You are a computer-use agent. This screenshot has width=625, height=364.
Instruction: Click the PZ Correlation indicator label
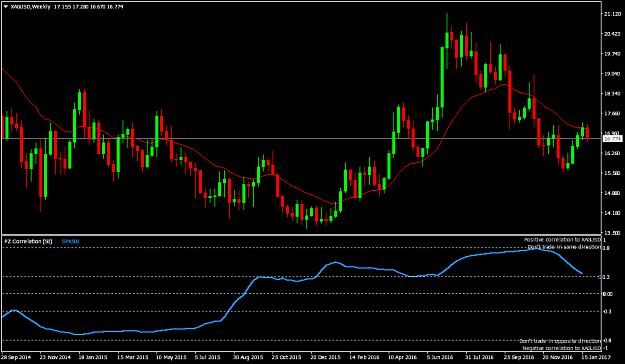pos(28,241)
